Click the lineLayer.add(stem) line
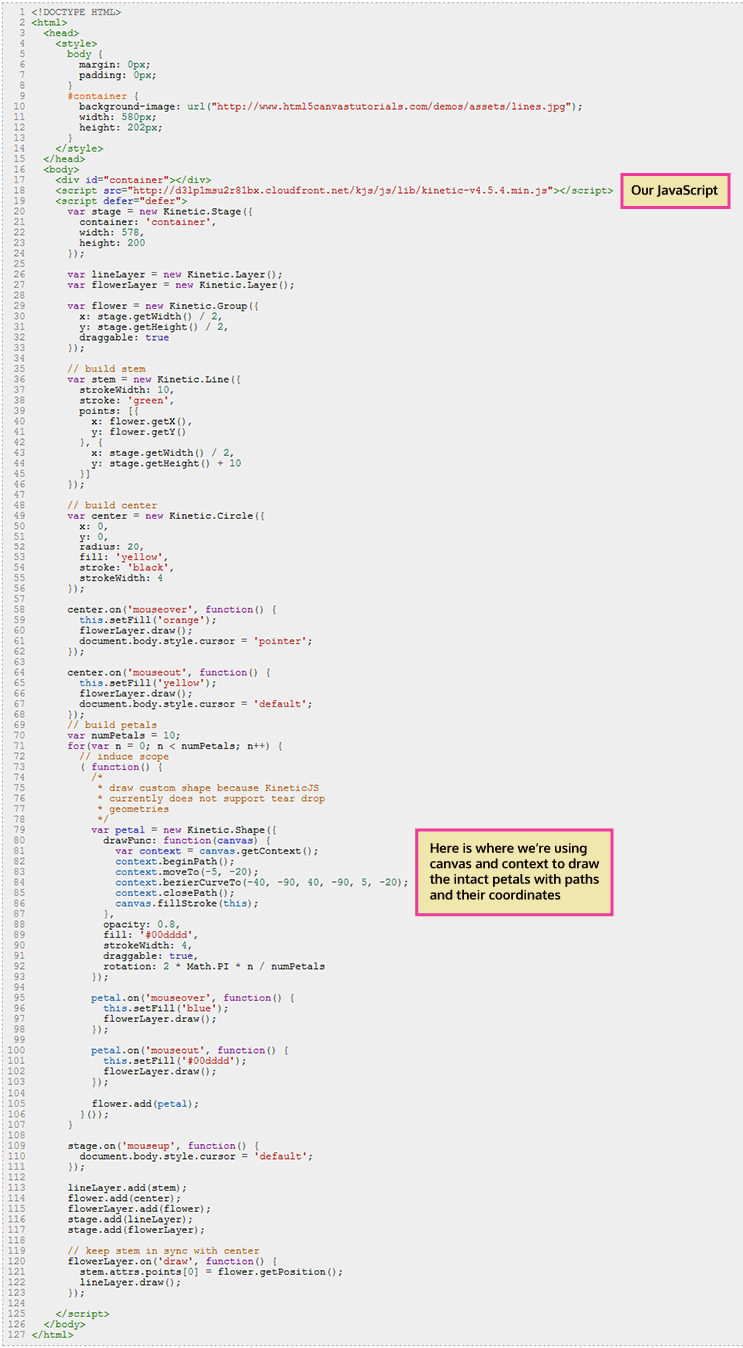Screen dimensions: 743x1348 (127, 1187)
